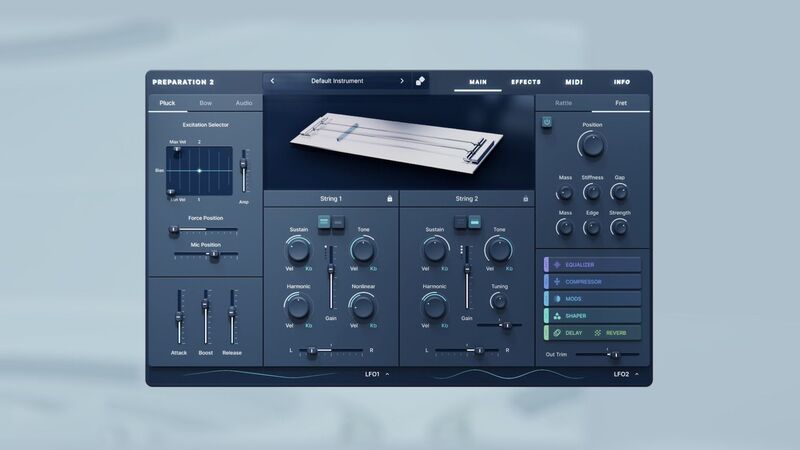The width and height of the screenshot is (800, 450).
Task: Click the String 1 Nonlinear knob
Action: click(363, 307)
